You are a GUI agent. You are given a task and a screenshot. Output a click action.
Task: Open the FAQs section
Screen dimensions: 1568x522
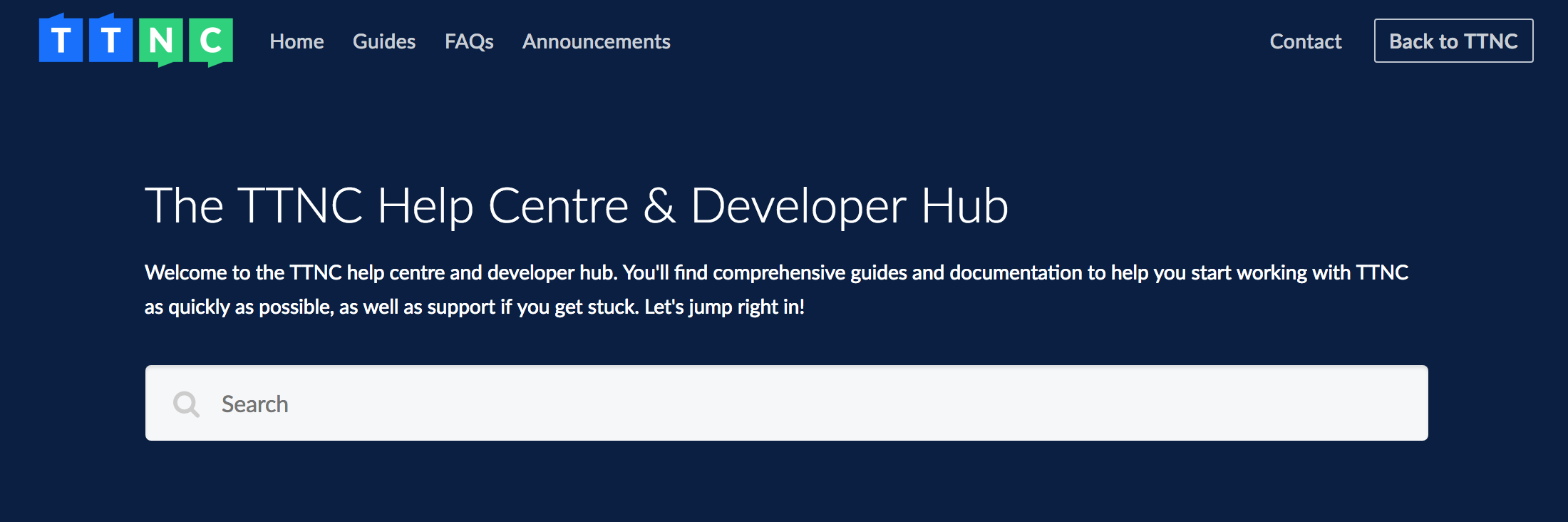(469, 41)
